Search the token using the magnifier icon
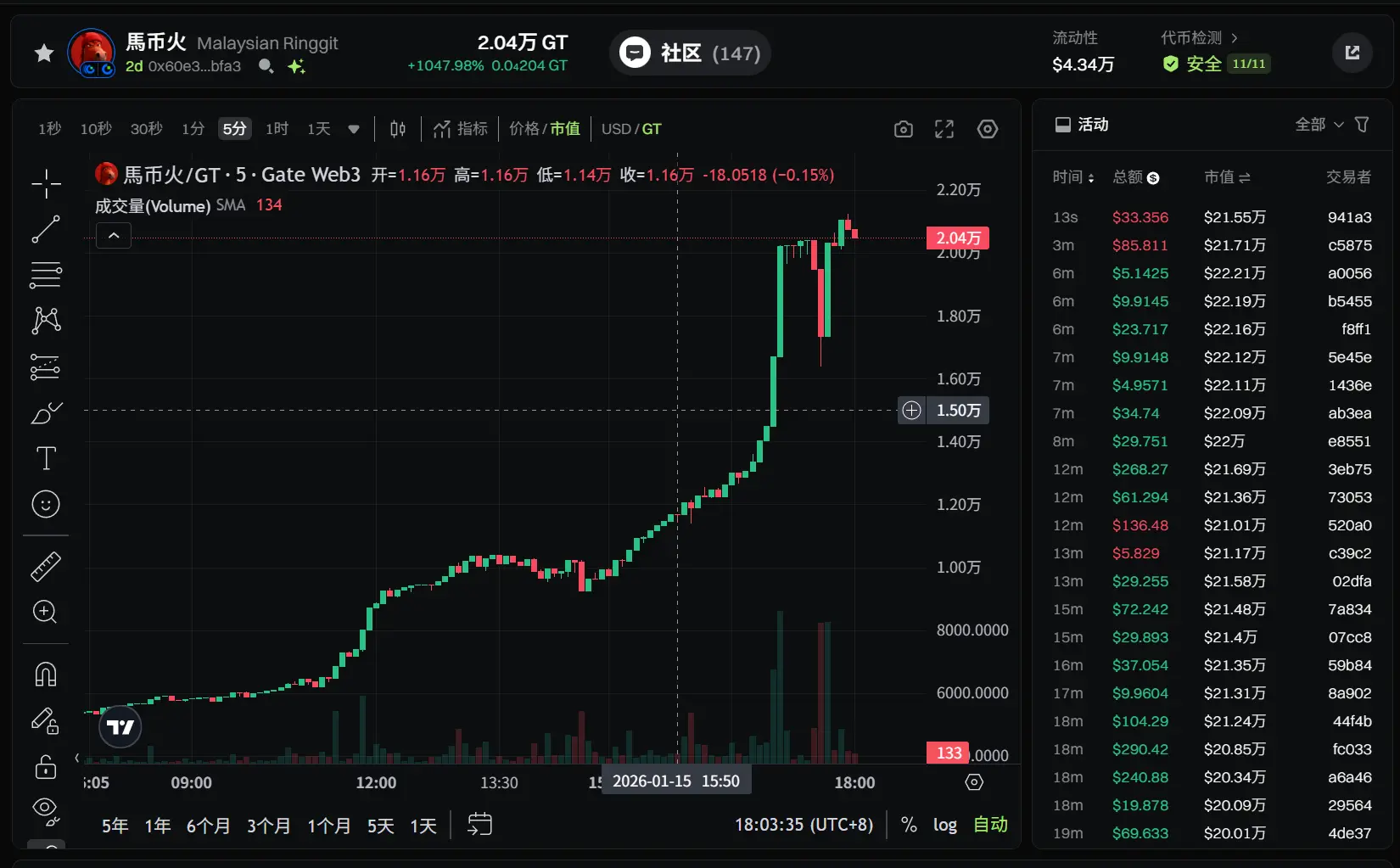The width and height of the screenshot is (1400, 868). point(266,66)
